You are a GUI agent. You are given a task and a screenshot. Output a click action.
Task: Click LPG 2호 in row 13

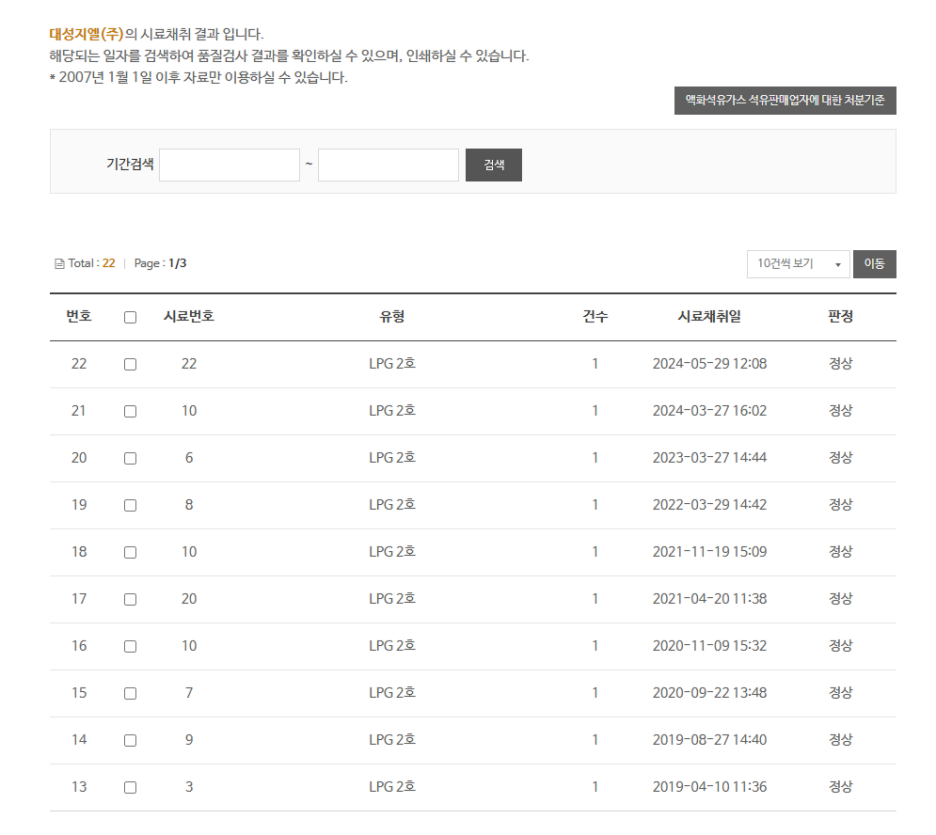(392, 787)
